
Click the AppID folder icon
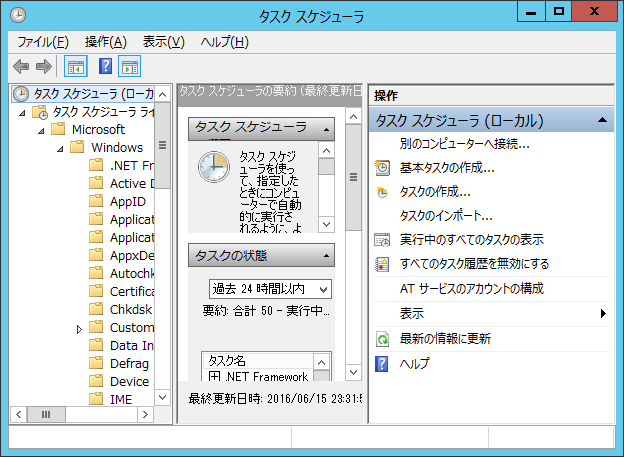coord(96,201)
